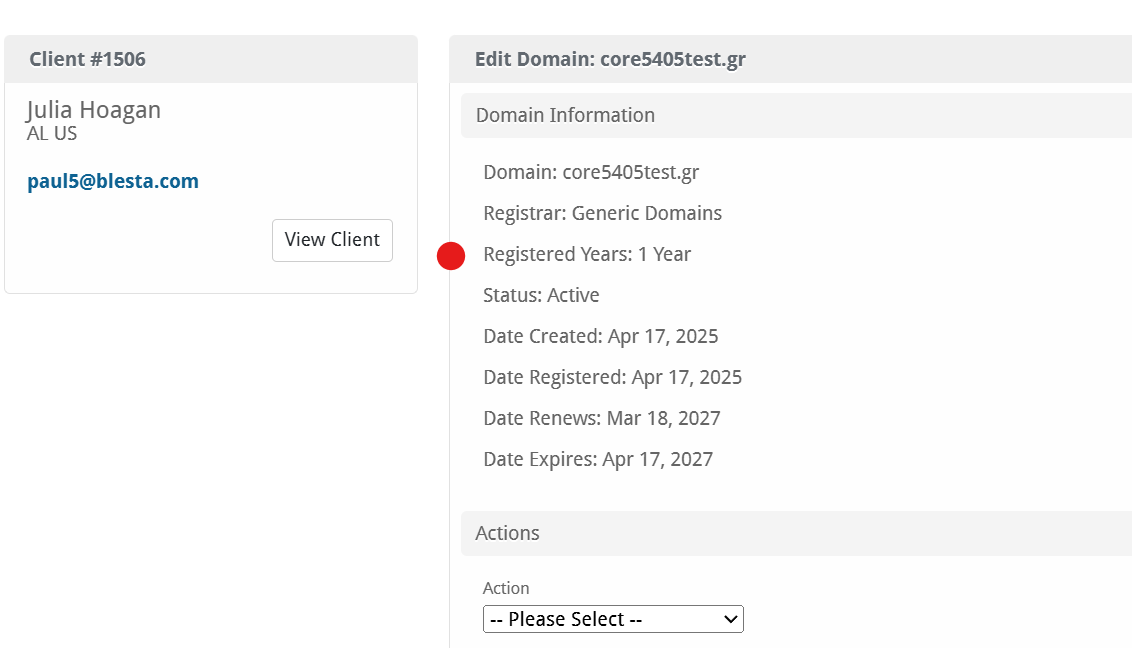Click the Date Renews: Mar 18, 2027 line

(x=601, y=418)
